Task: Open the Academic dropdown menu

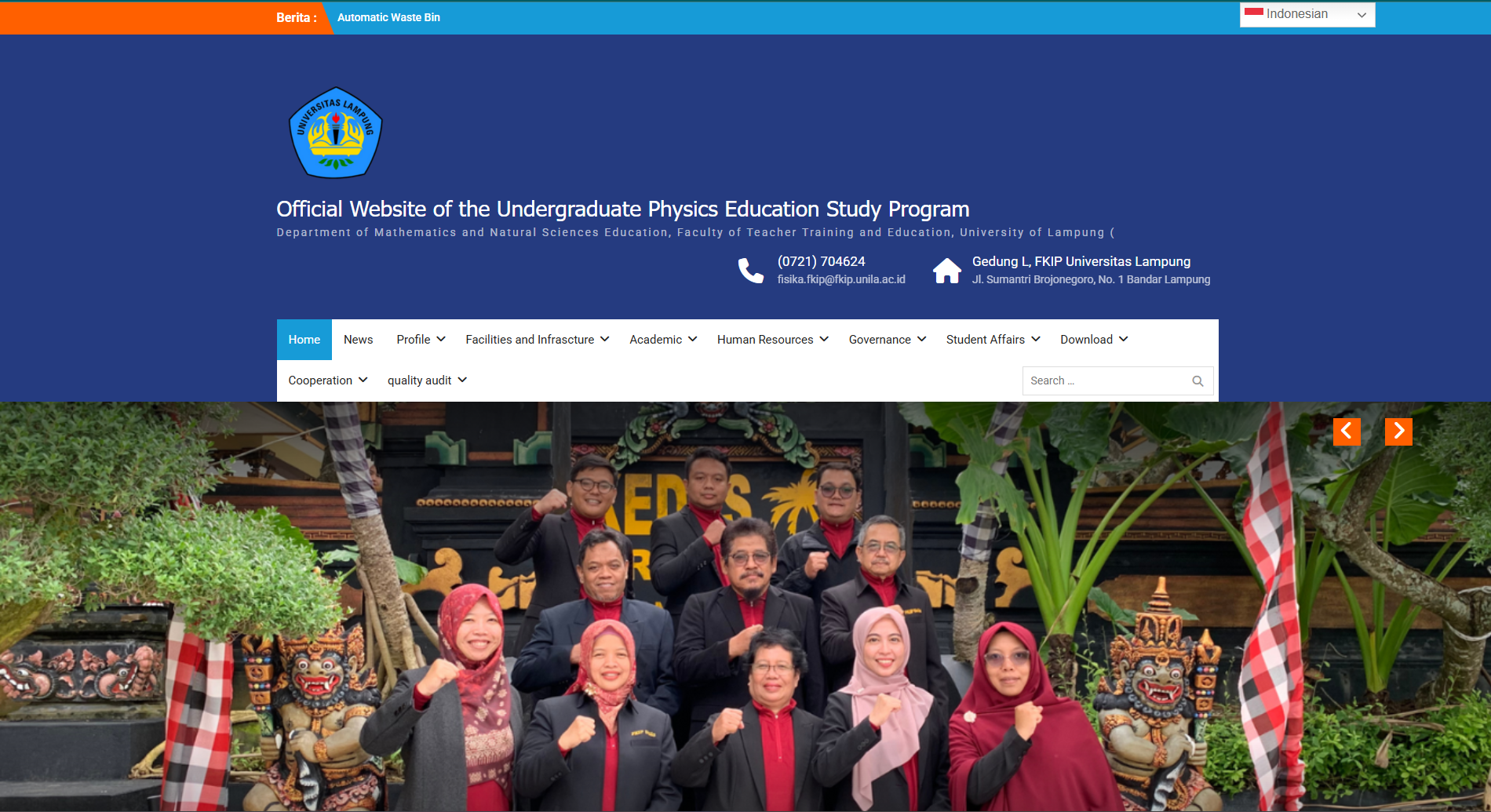Action: (662, 340)
